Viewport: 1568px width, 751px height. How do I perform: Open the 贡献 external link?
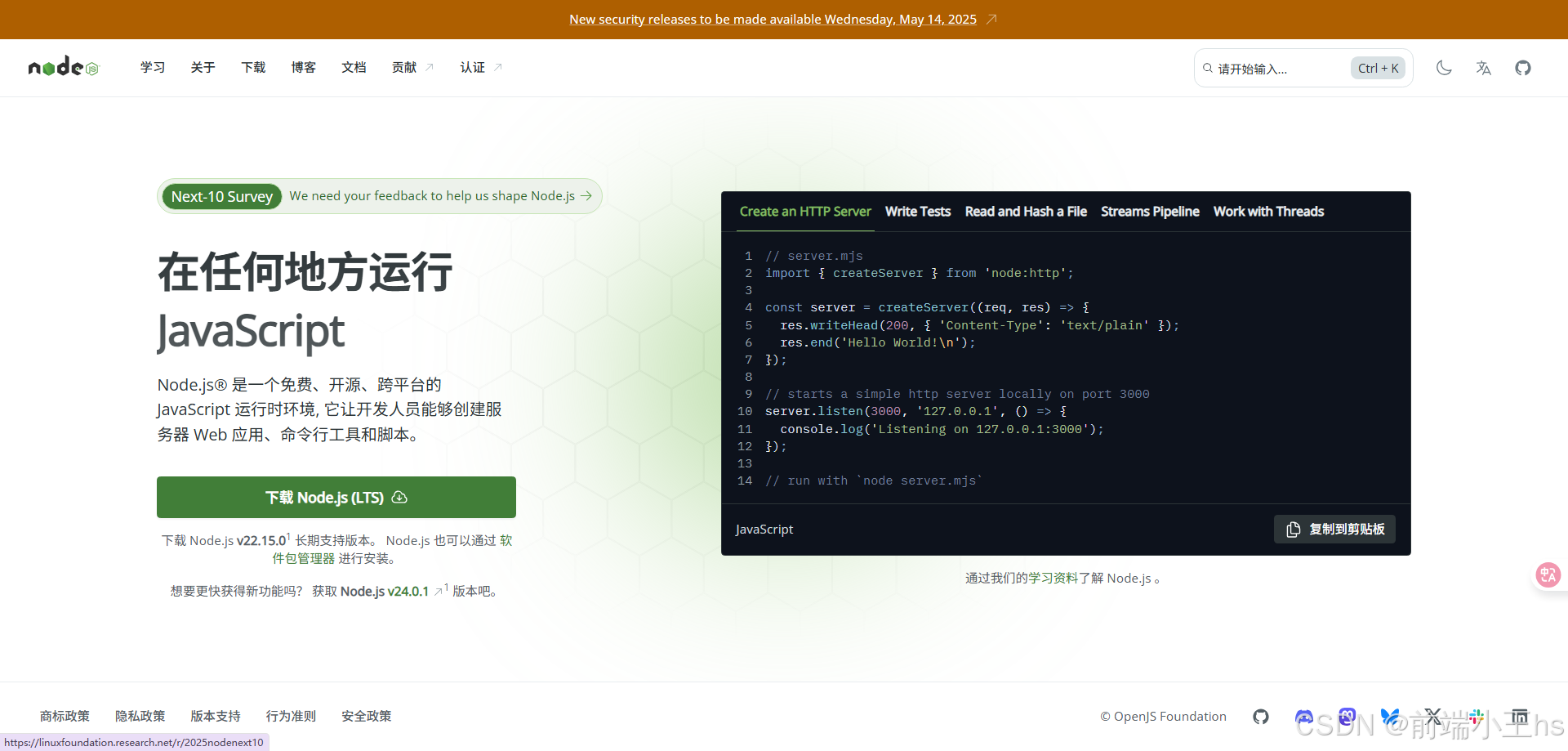click(412, 67)
